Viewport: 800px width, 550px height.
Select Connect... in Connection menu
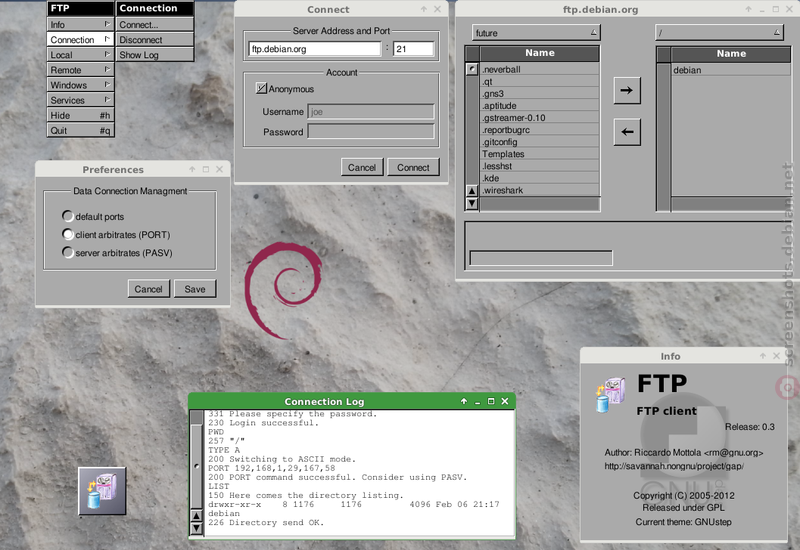(155, 24)
